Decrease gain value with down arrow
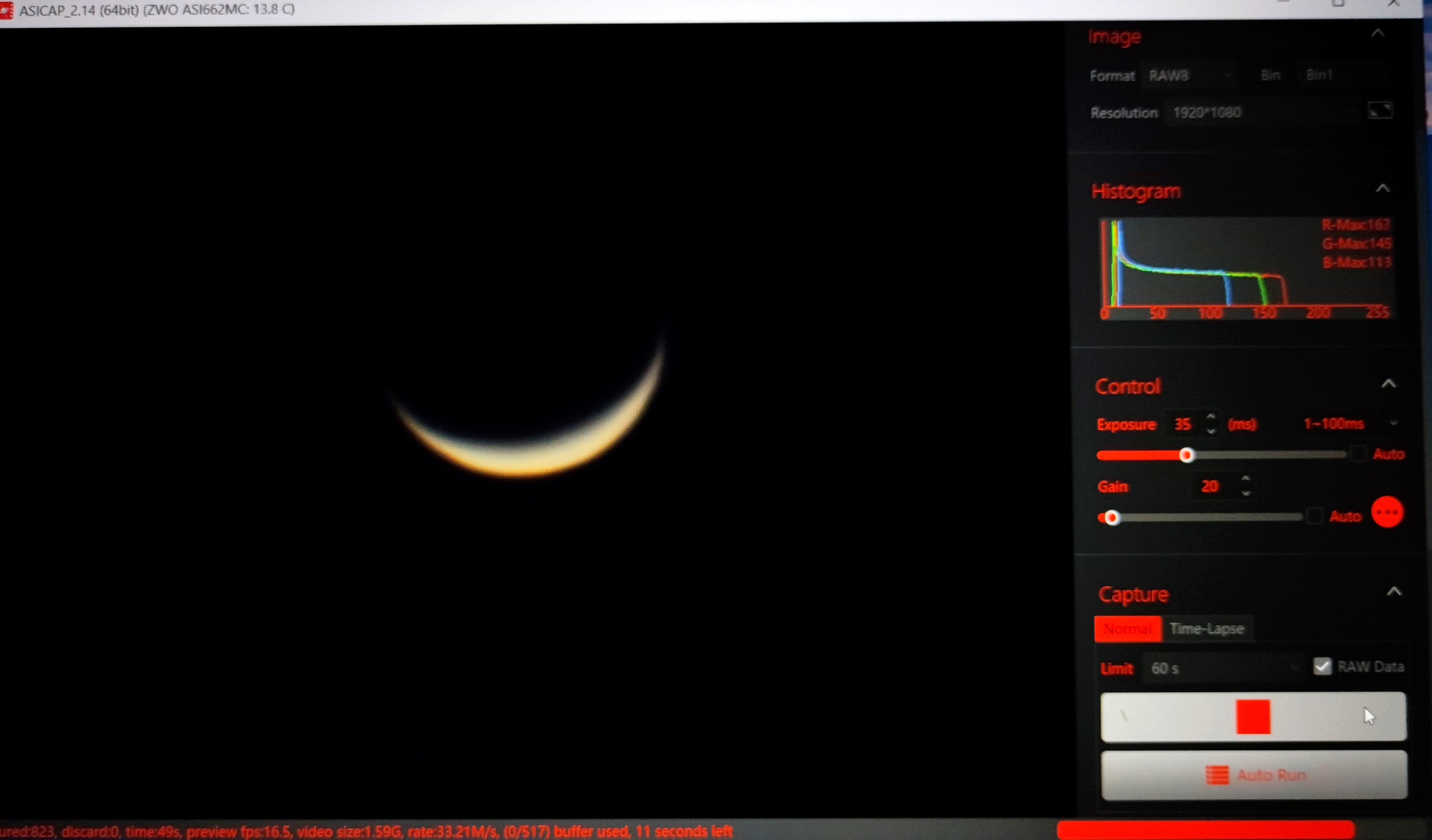 1246,493
